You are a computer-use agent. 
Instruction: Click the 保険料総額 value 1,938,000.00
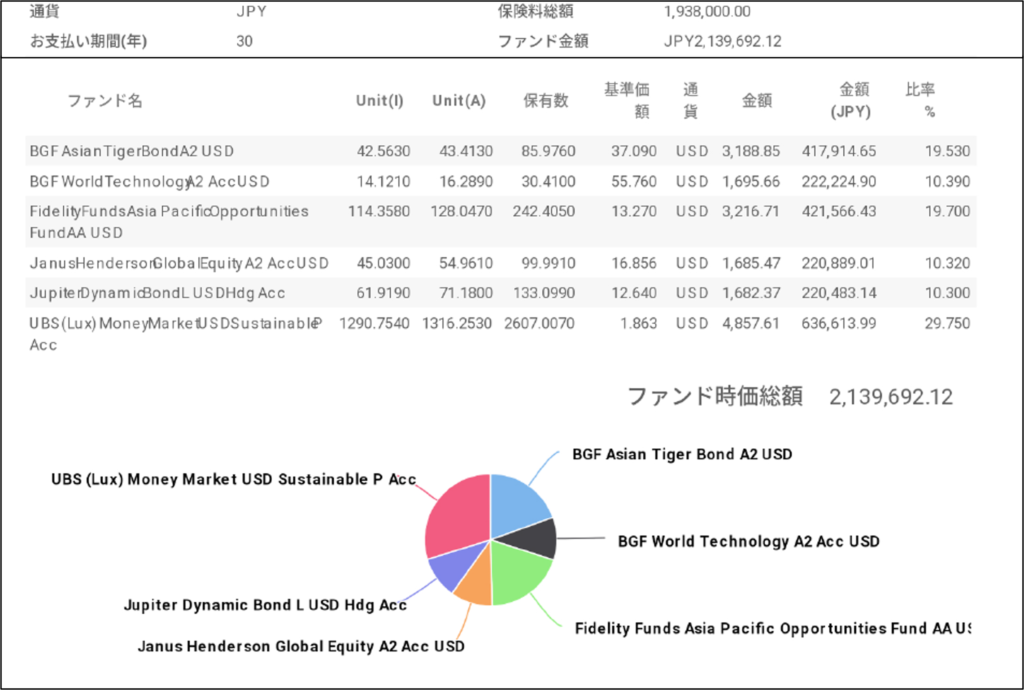[x=707, y=11]
